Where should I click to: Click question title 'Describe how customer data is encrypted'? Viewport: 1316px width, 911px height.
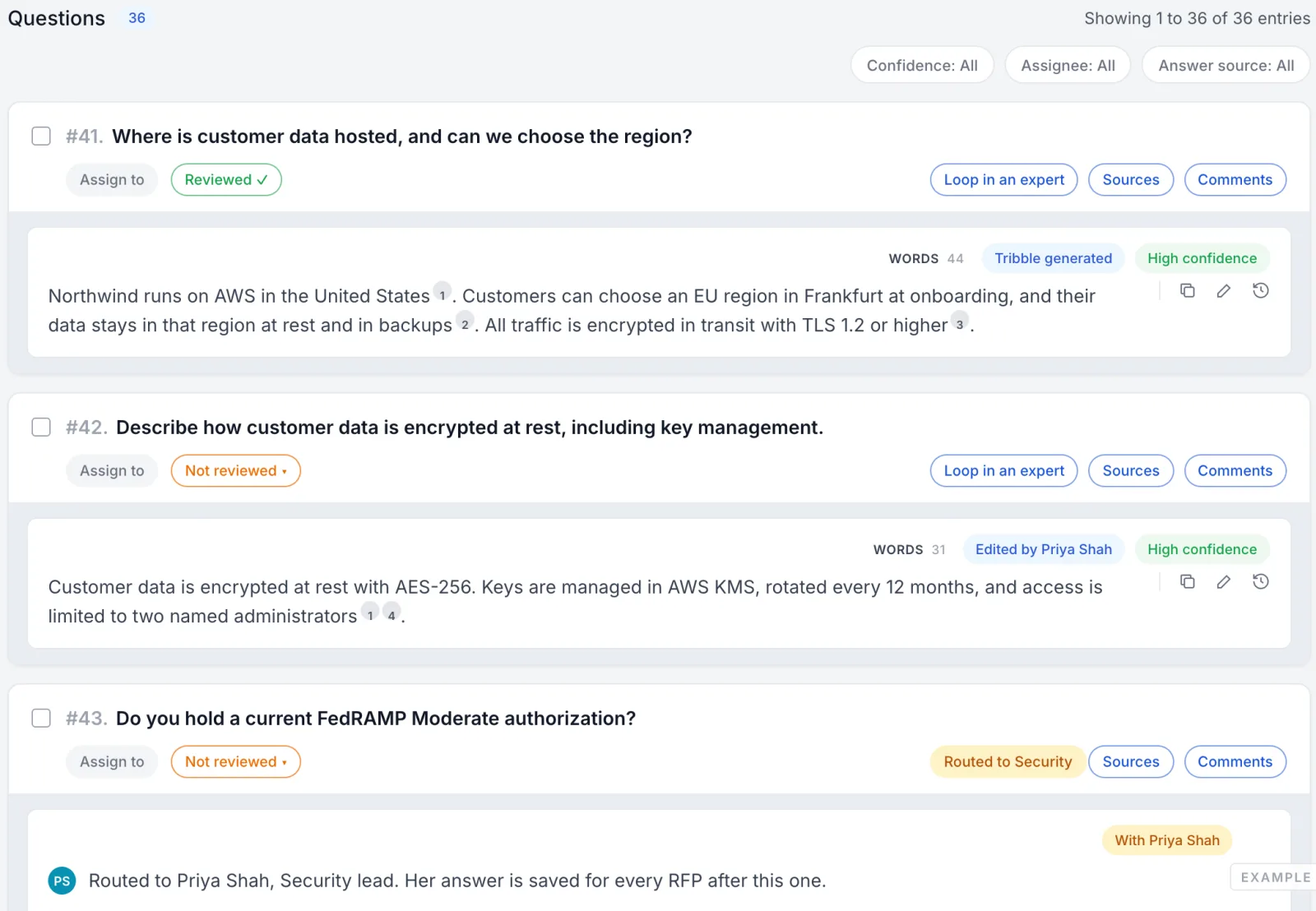[470, 428]
